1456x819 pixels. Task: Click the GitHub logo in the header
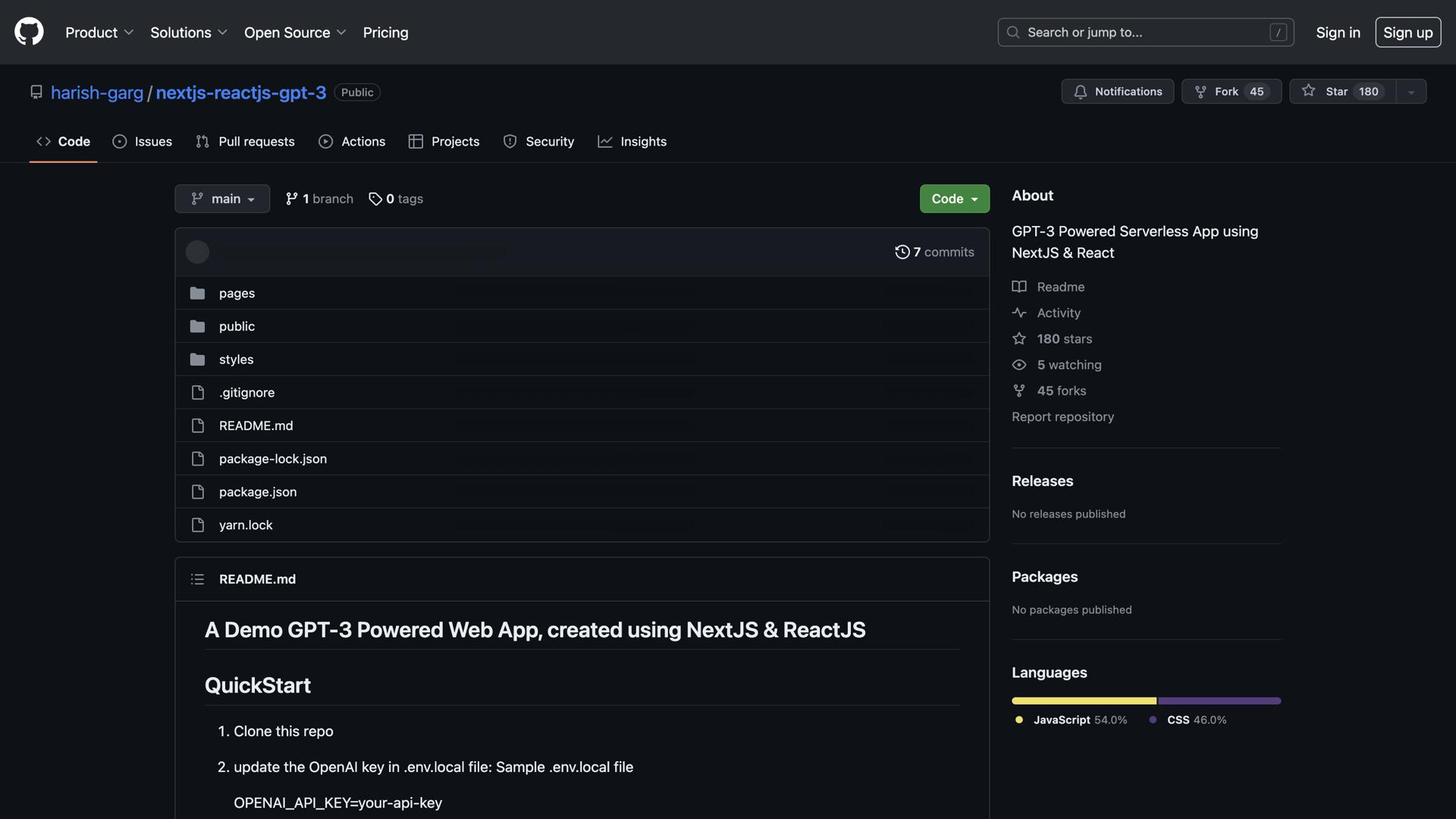tap(28, 31)
